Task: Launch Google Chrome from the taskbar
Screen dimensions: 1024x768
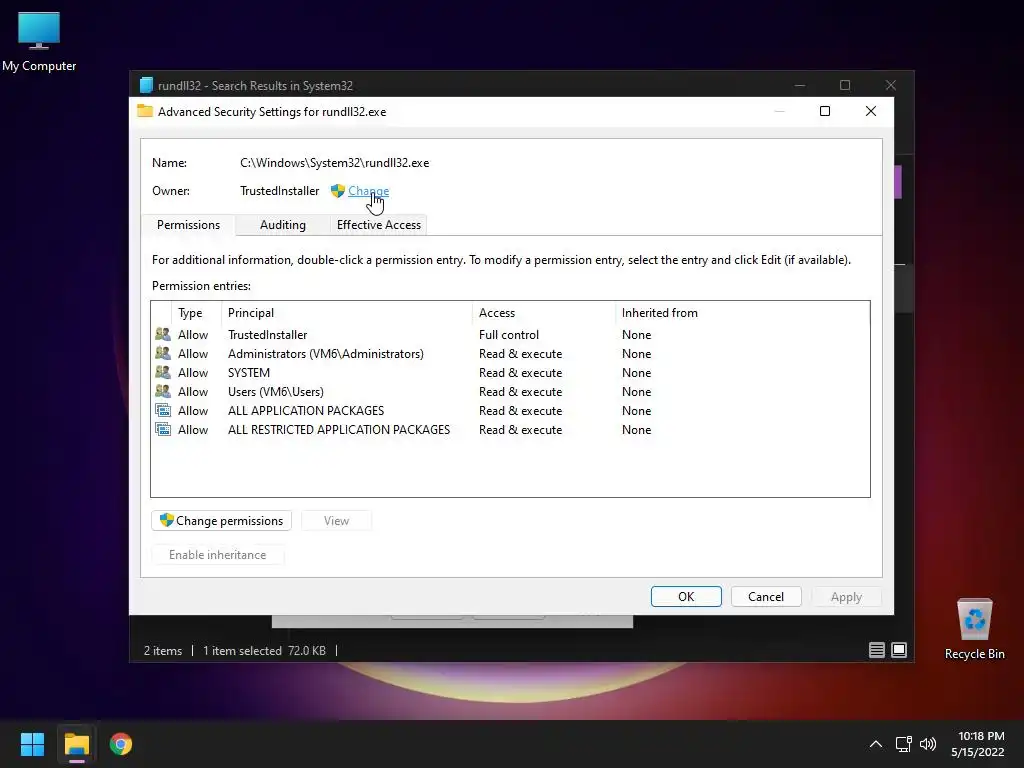Action: click(121, 744)
